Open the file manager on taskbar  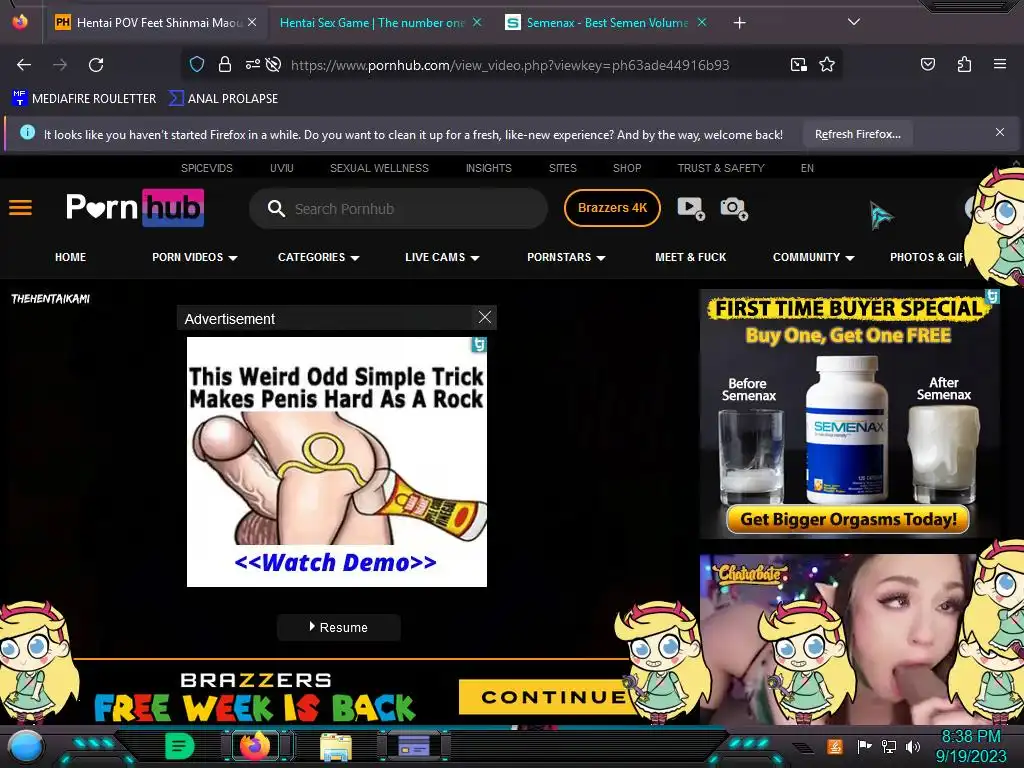click(x=336, y=747)
